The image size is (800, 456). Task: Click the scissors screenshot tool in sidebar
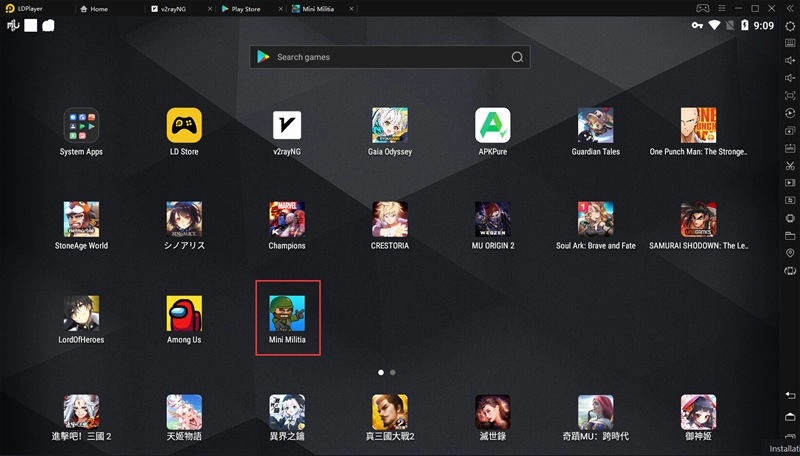pyautogui.click(x=790, y=165)
